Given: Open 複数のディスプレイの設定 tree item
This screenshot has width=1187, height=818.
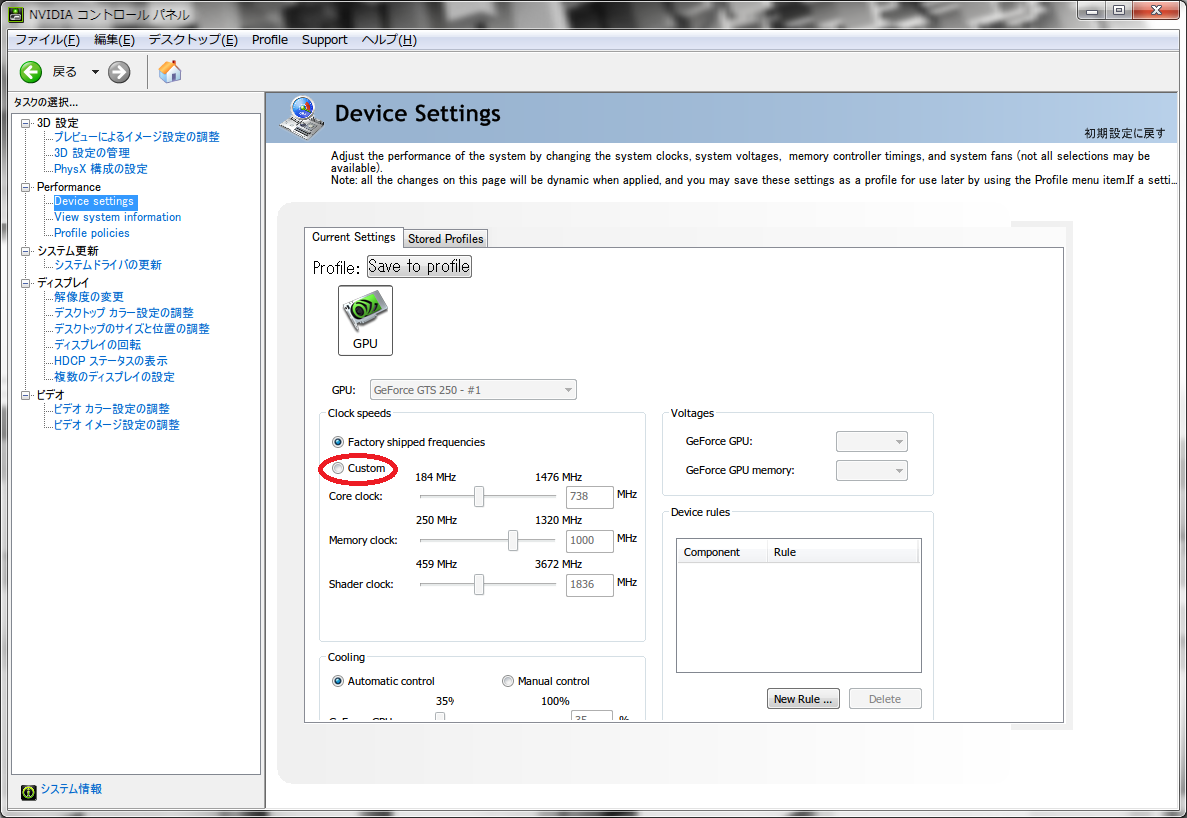Looking at the screenshot, I should [x=114, y=377].
